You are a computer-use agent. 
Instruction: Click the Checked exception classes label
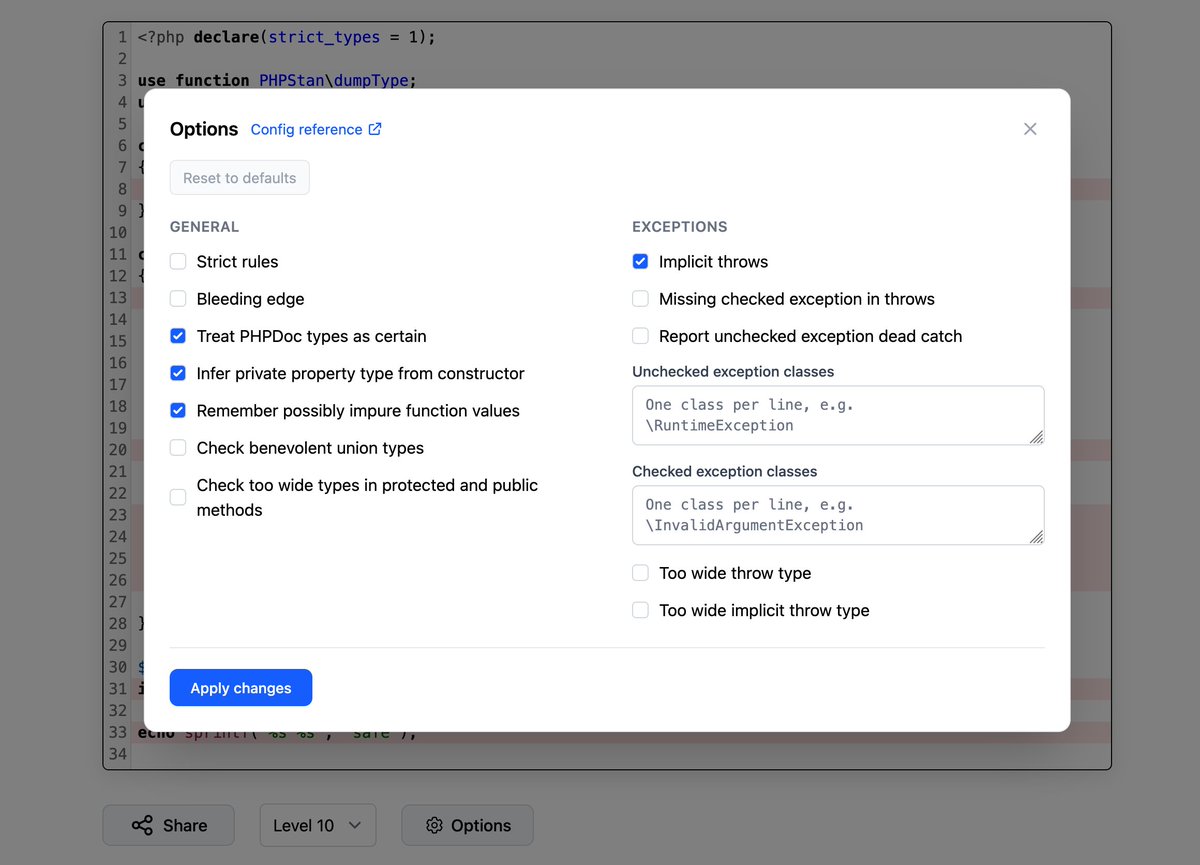tap(725, 471)
